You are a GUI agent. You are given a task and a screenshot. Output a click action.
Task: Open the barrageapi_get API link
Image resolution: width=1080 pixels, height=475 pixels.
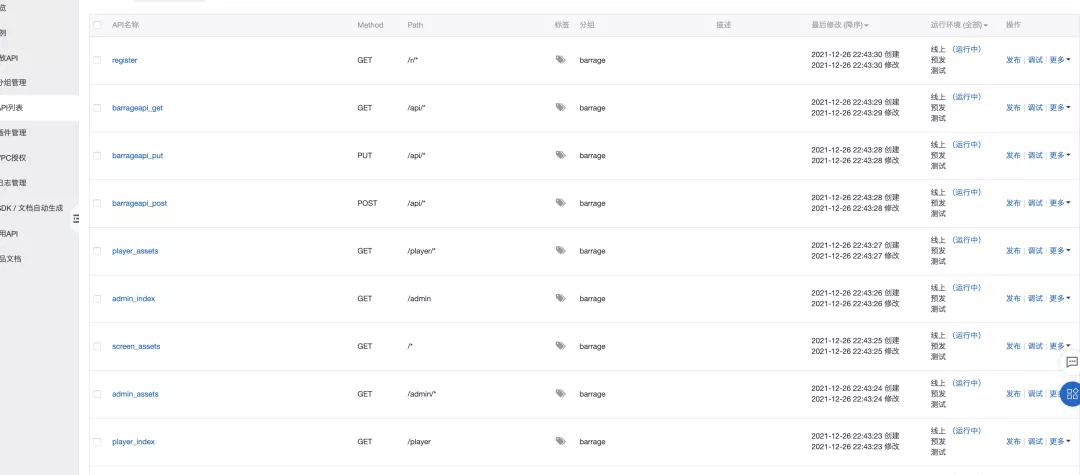click(137, 108)
